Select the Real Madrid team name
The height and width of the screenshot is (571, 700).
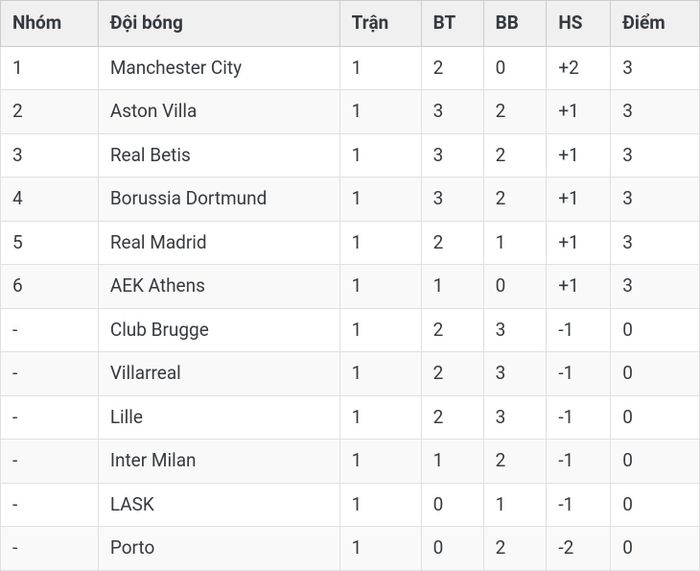[158, 242]
